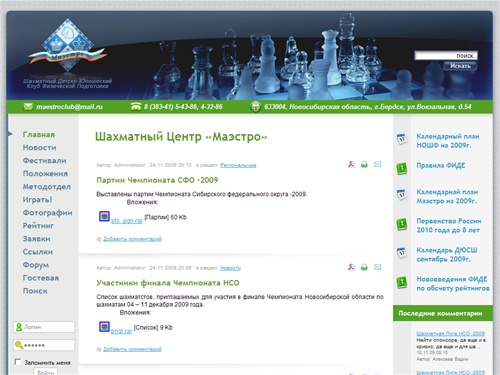The image size is (500, 375).
Task: Open PDF version of Участники финала post
Action: 351,267
